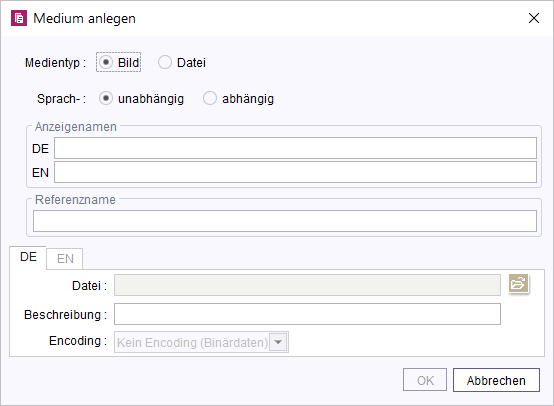This screenshot has height=406, width=554.
Task: Open the file browse folder icon
Action: (518, 283)
